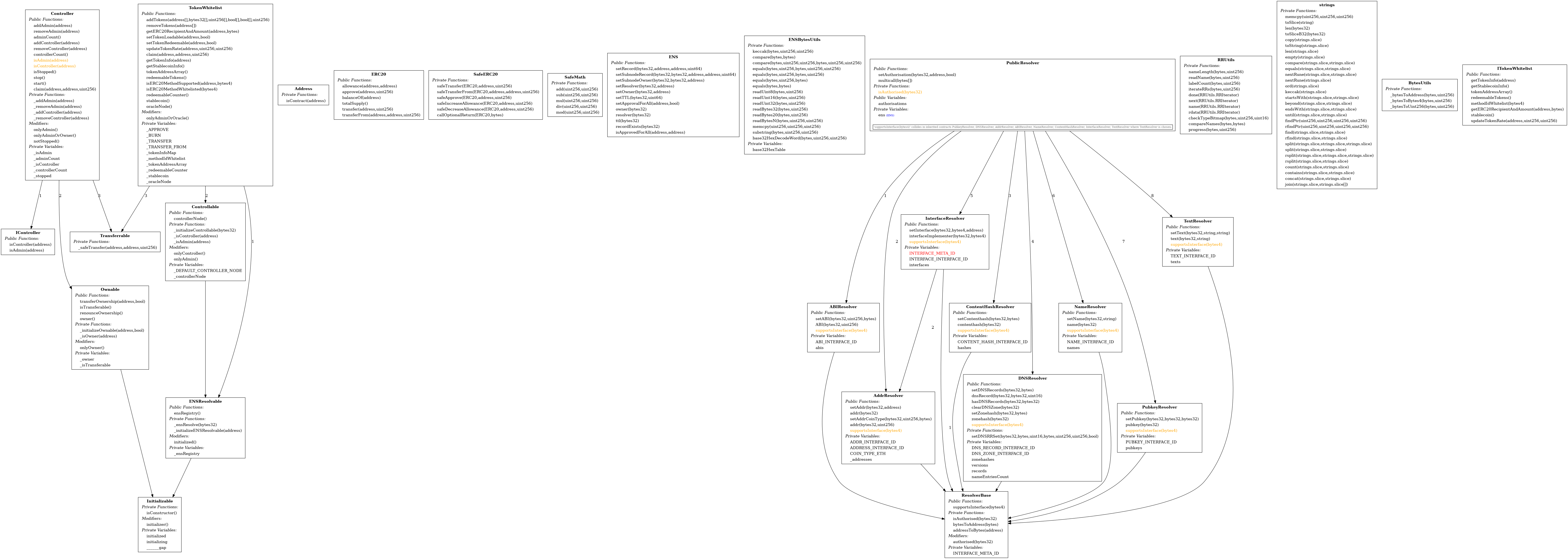Image resolution: width=1568 pixels, height=559 pixels.
Task: Click the ENSBytesUtils class title
Action: coord(804,40)
